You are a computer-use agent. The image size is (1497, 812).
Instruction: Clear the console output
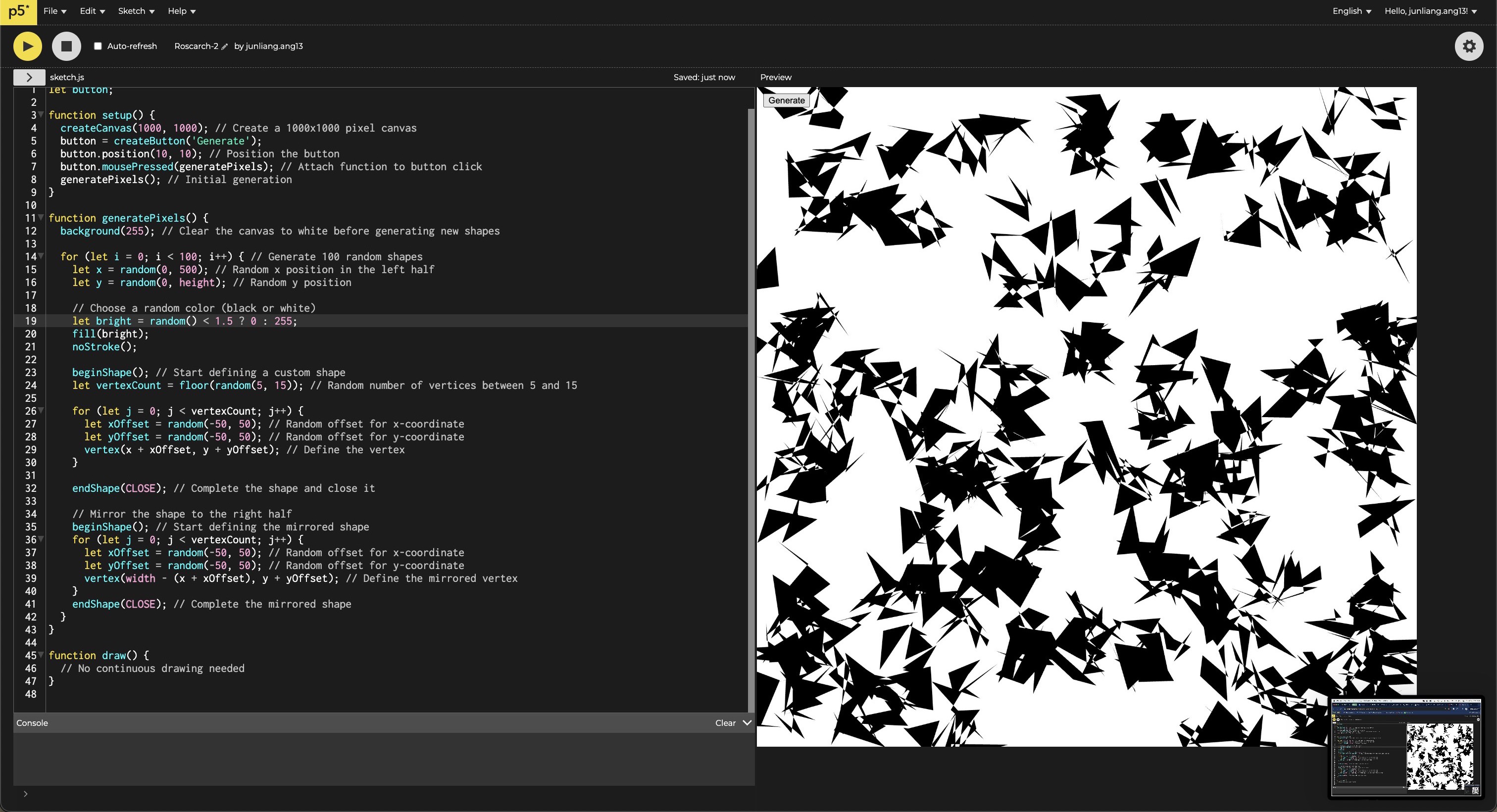pos(725,723)
